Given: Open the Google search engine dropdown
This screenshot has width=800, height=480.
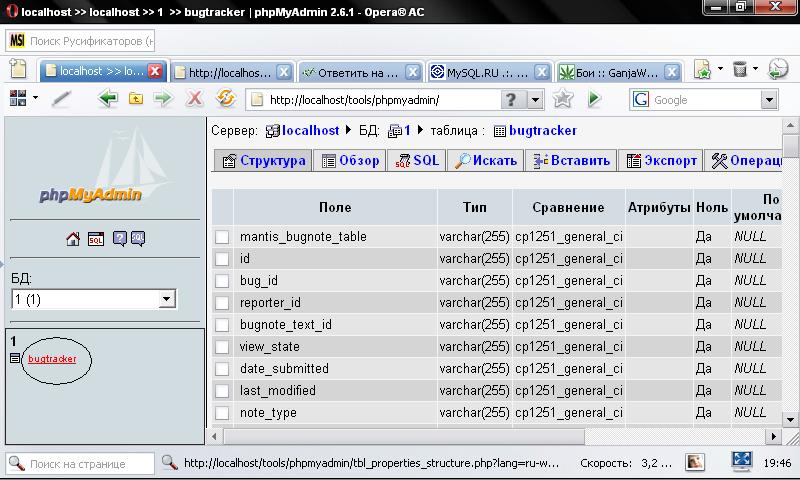Looking at the screenshot, I should point(769,100).
